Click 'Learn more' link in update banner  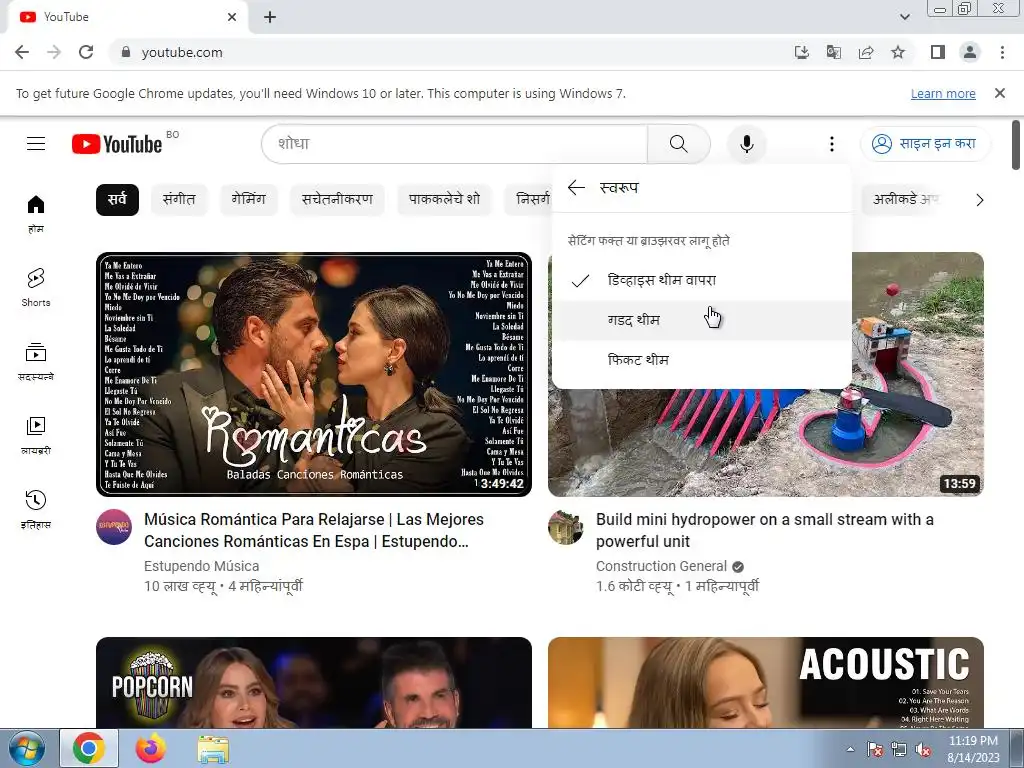tap(943, 93)
